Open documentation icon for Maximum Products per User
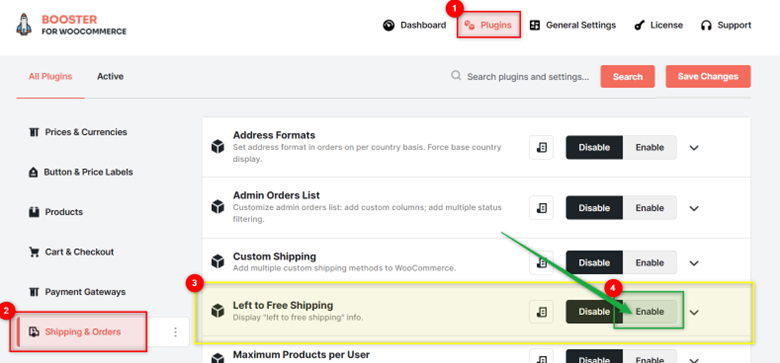This screenshot has height=363, width=780. (541, 357)
